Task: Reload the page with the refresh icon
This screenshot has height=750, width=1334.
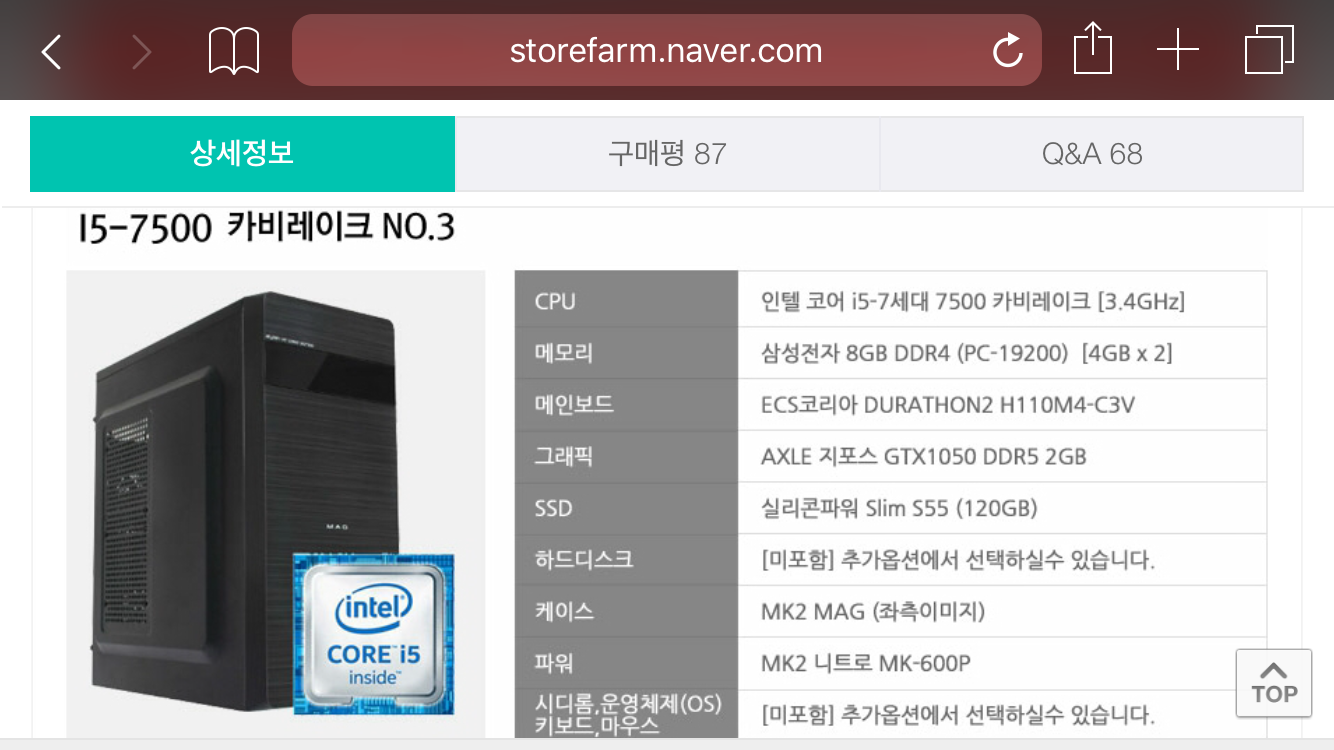Action: pos(1007,50)
